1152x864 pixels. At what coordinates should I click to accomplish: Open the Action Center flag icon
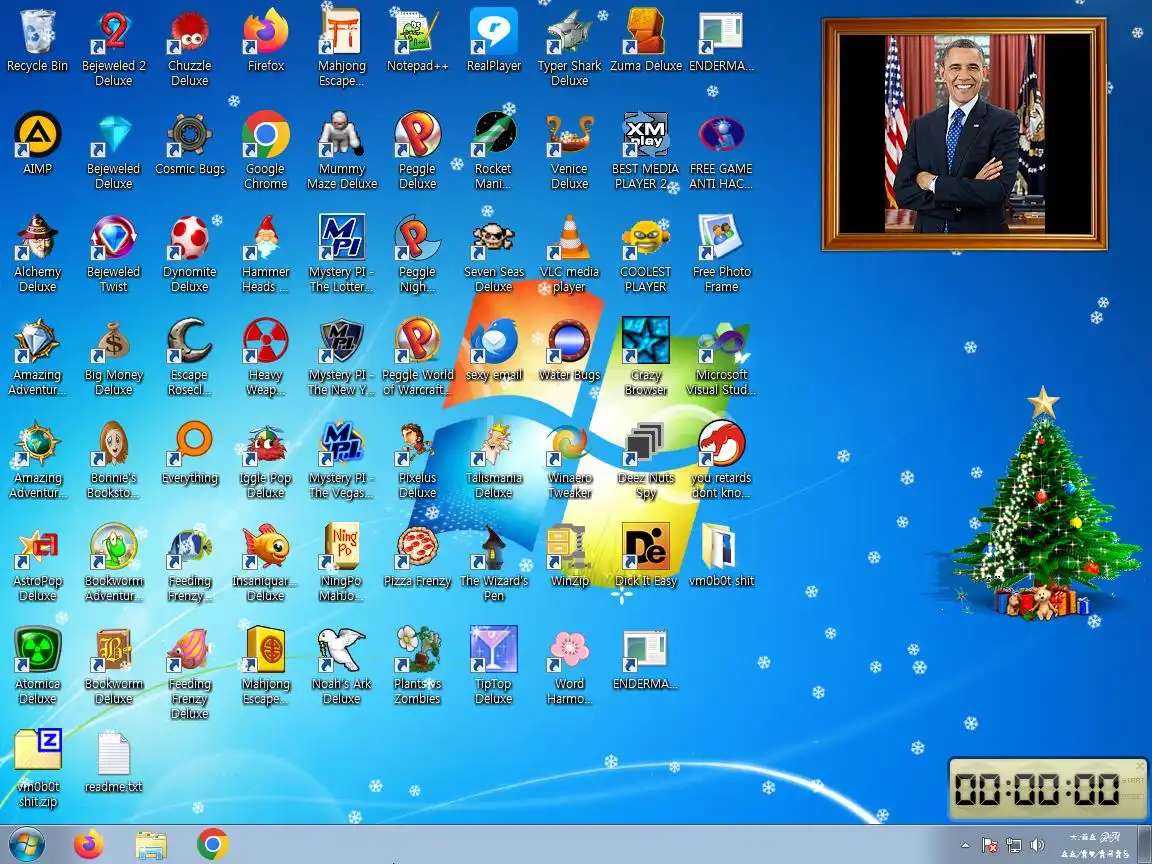point(990,845)
